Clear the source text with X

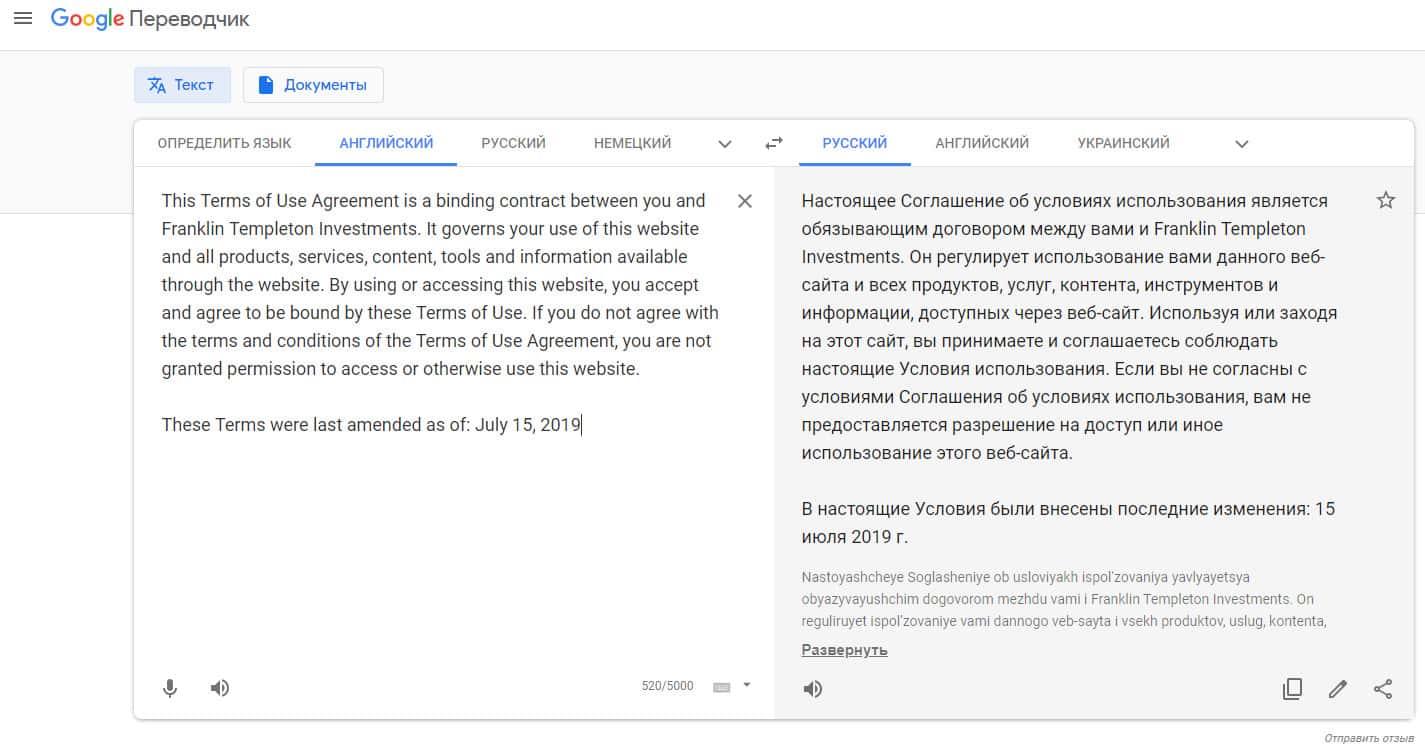click(x=744, y=201)
